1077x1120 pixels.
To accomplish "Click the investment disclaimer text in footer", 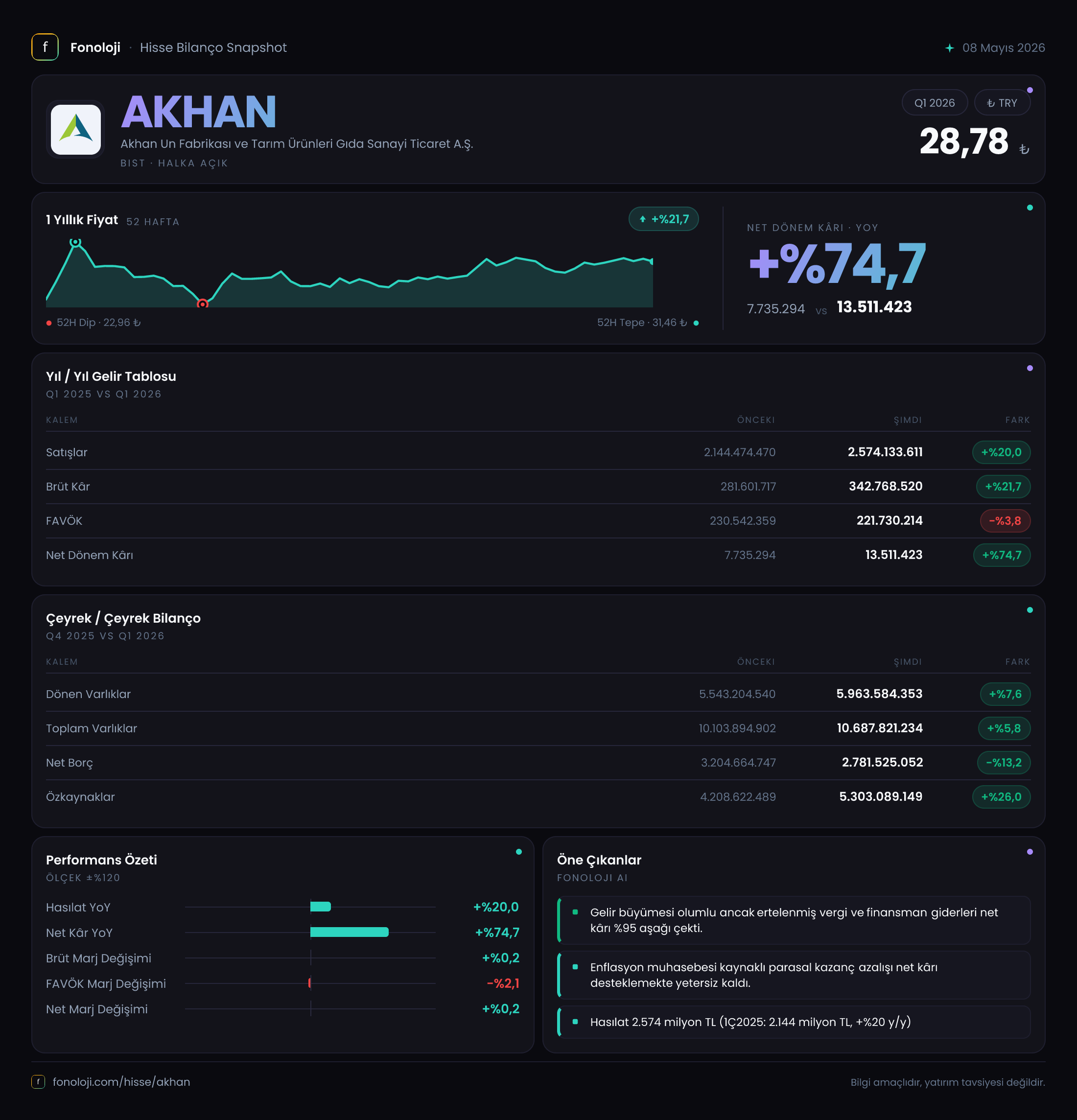I will pyautogui.click(x=947, y=1082).
